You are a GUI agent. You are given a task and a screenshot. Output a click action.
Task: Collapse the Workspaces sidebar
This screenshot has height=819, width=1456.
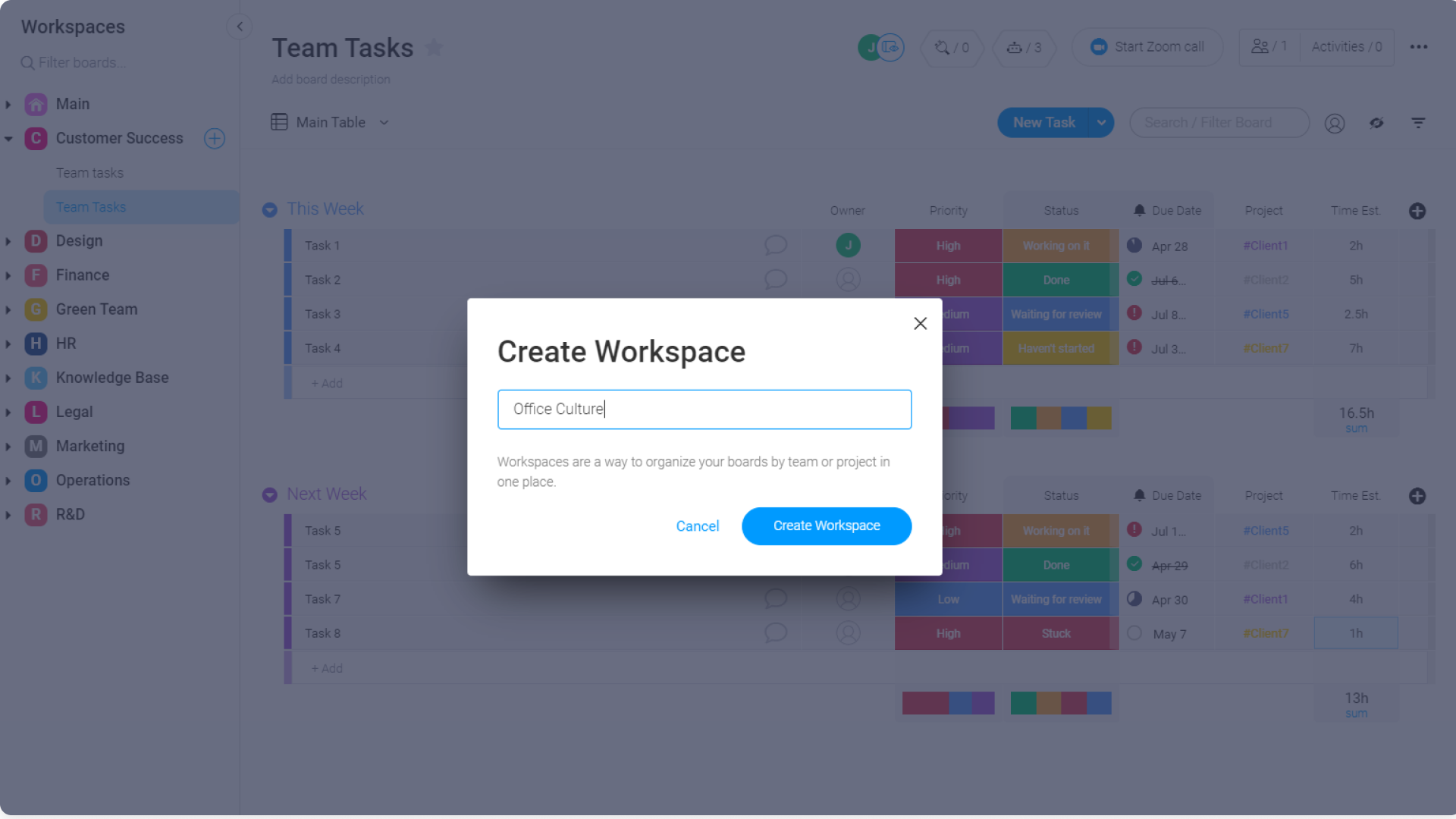[240, 27]
